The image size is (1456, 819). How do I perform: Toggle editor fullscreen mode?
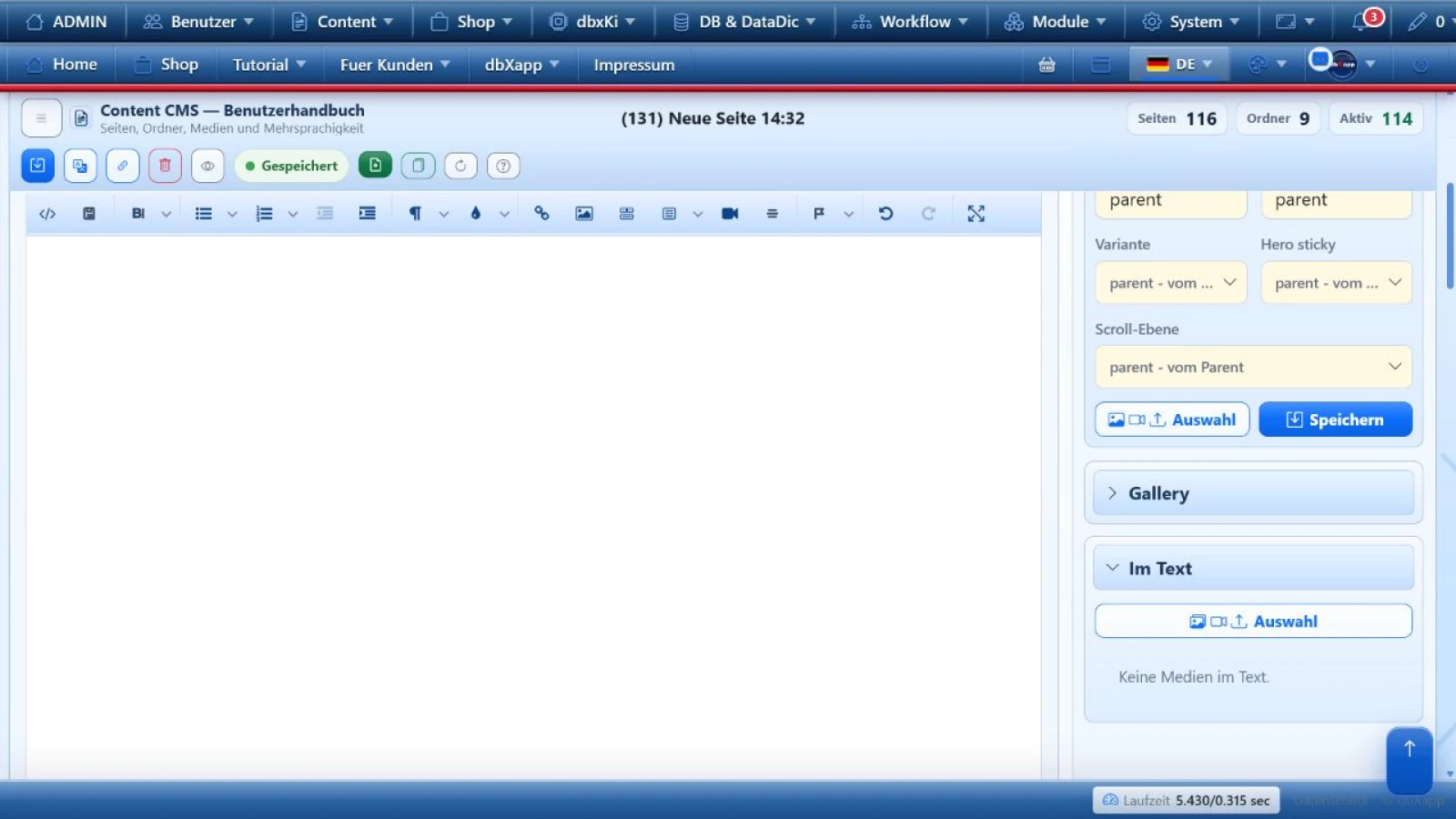click(976, 214)
